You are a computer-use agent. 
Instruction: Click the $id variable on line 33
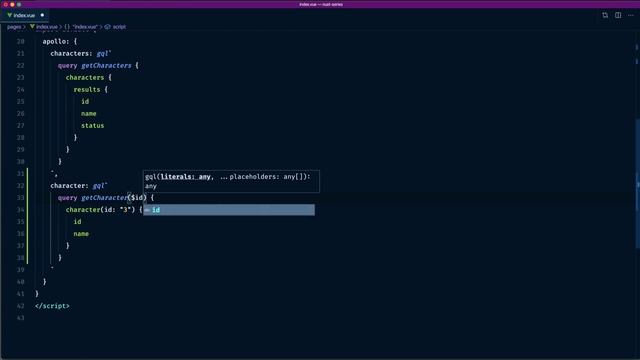coord(137,198)
